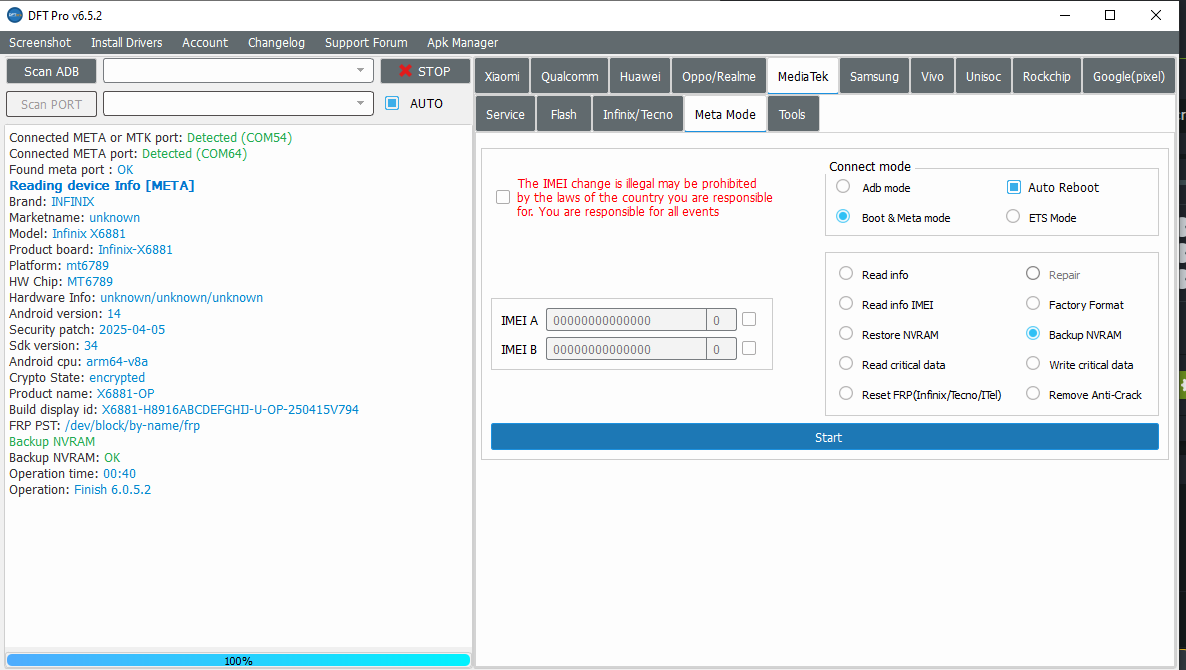Open the Apk Manager menu
This screenshot has height=670, width=1186.
[x=462, y=43]
